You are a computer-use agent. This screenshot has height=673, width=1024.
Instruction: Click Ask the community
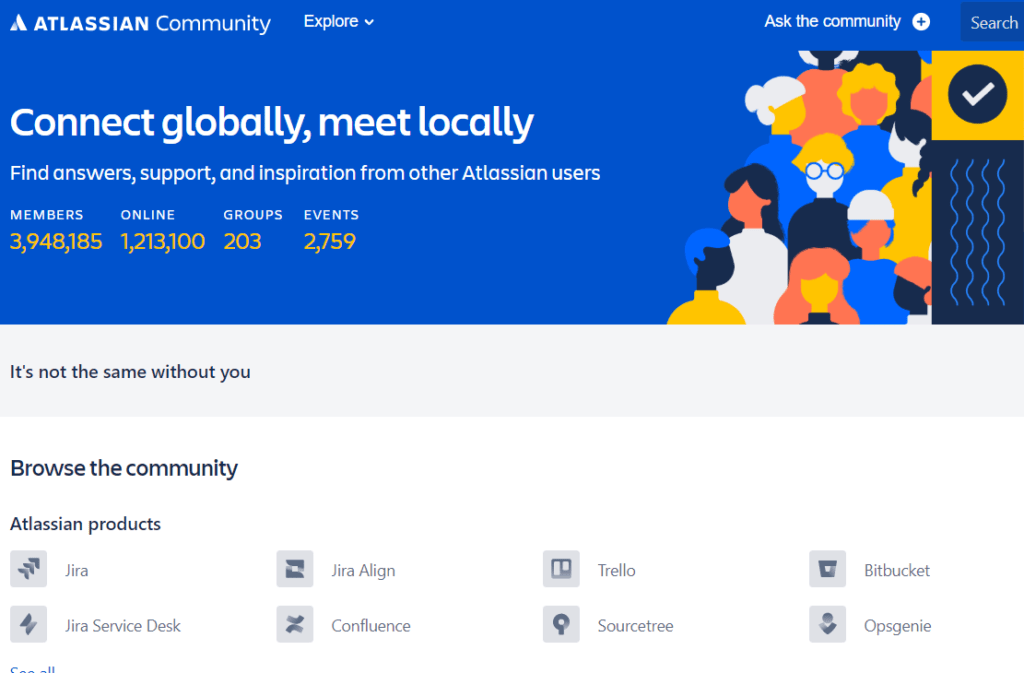point(831,21)
